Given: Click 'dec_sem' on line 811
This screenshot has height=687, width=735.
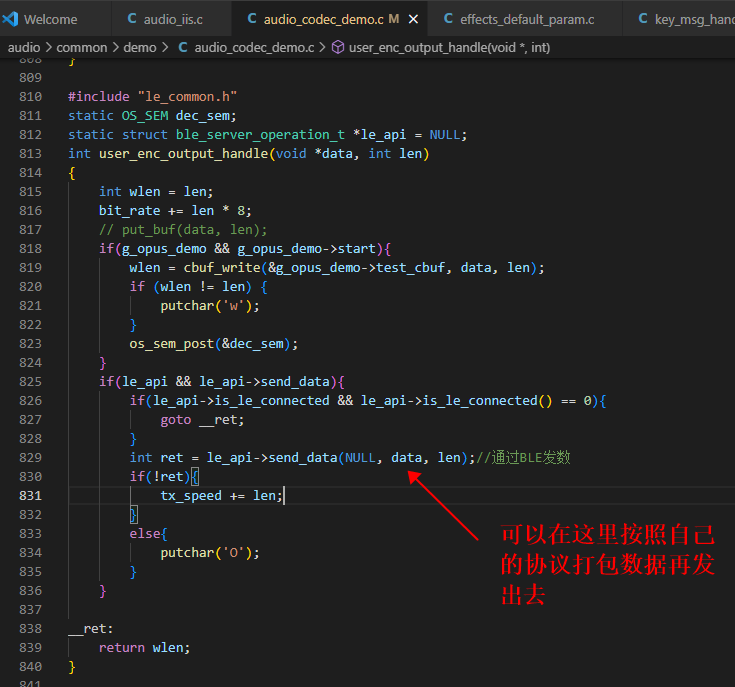Looking at the screenshot, I should [x=202, y=116].
